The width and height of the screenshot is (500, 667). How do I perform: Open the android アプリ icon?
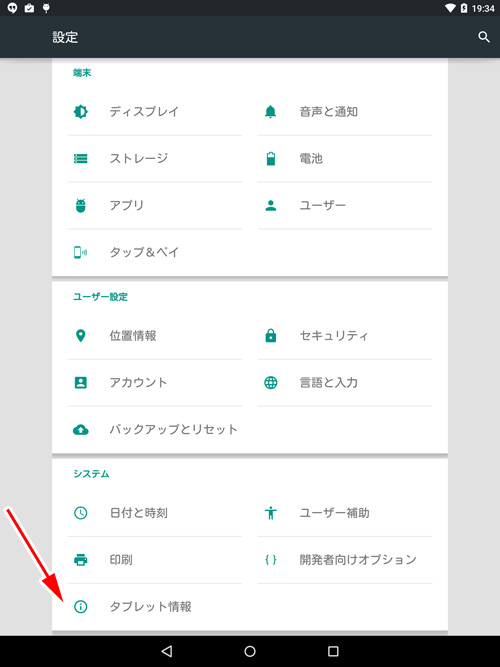(x=80, y=205)
